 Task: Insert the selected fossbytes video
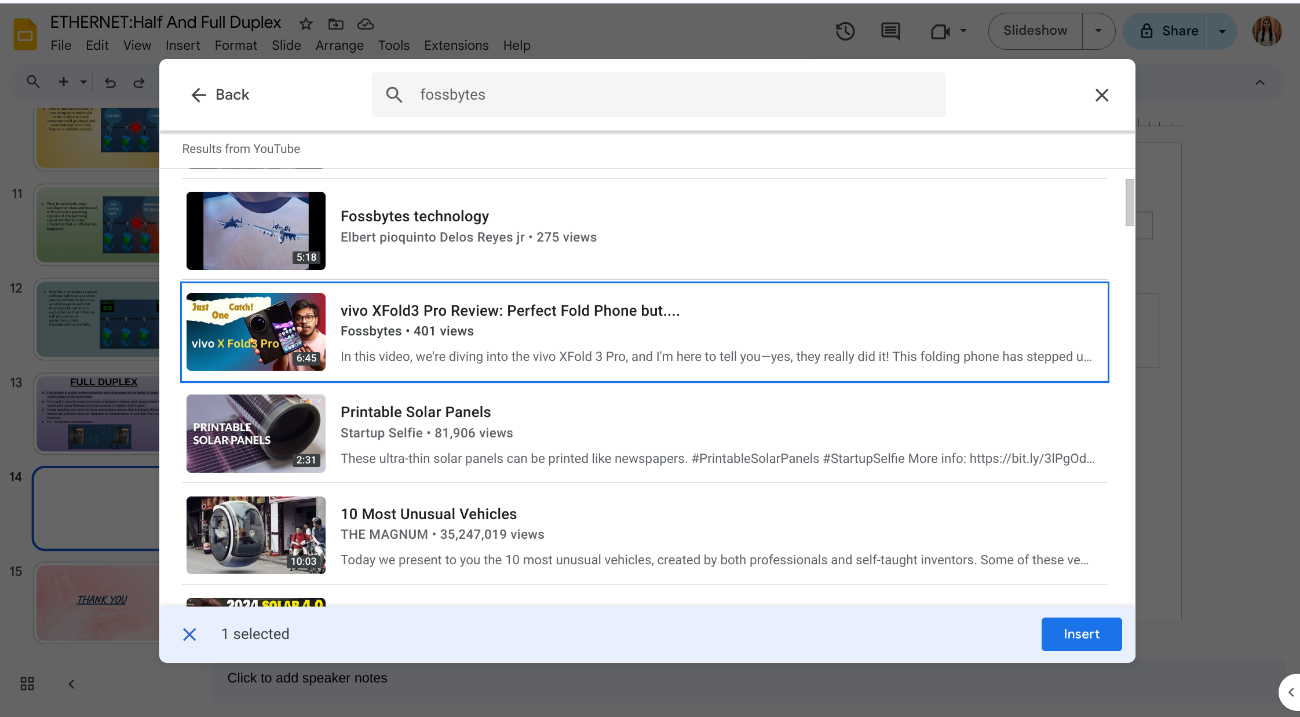point(1081,634)
